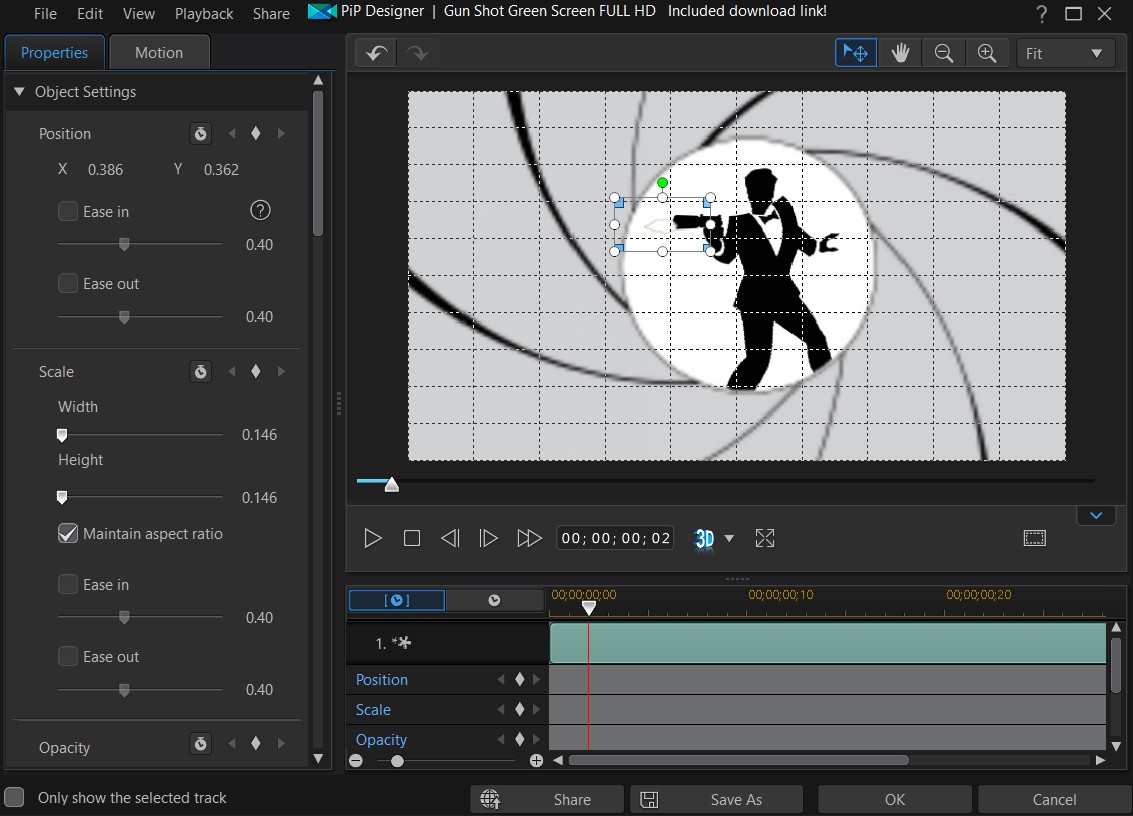Viewport: 1133px width, 816px height.
Task: Click the Cancel button
Action: pyautogui.click(x=1054, y=799)
